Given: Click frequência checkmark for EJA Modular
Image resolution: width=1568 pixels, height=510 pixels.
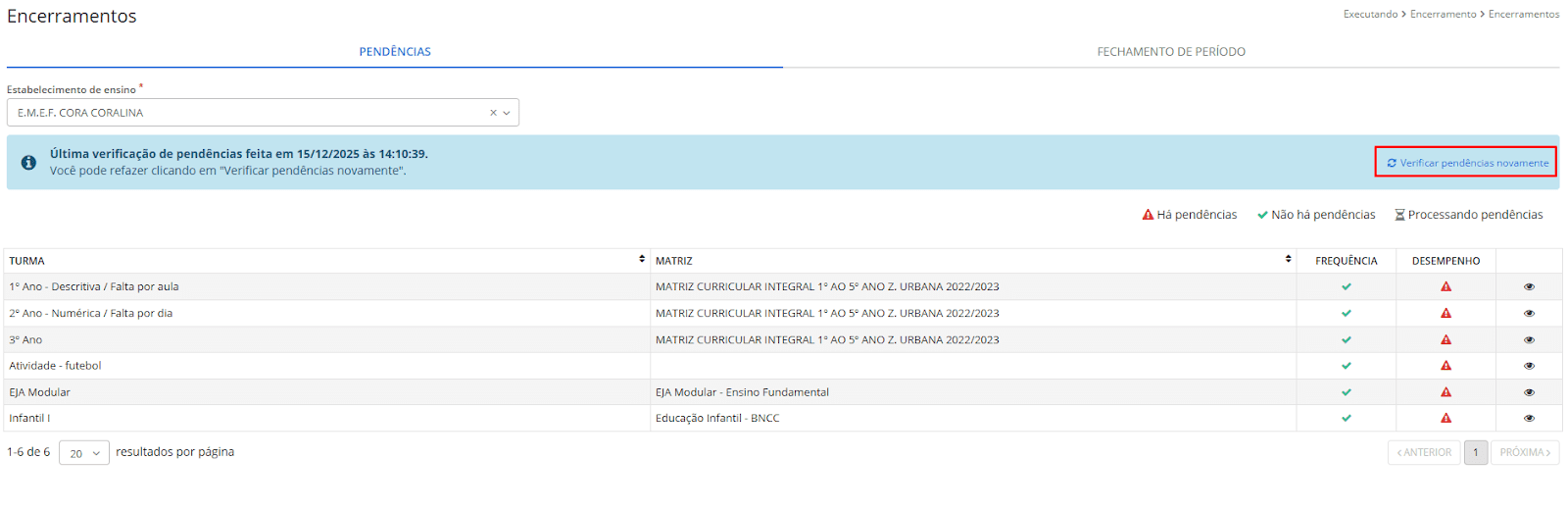Looking at the screenshot, I should coord(1346,392).
